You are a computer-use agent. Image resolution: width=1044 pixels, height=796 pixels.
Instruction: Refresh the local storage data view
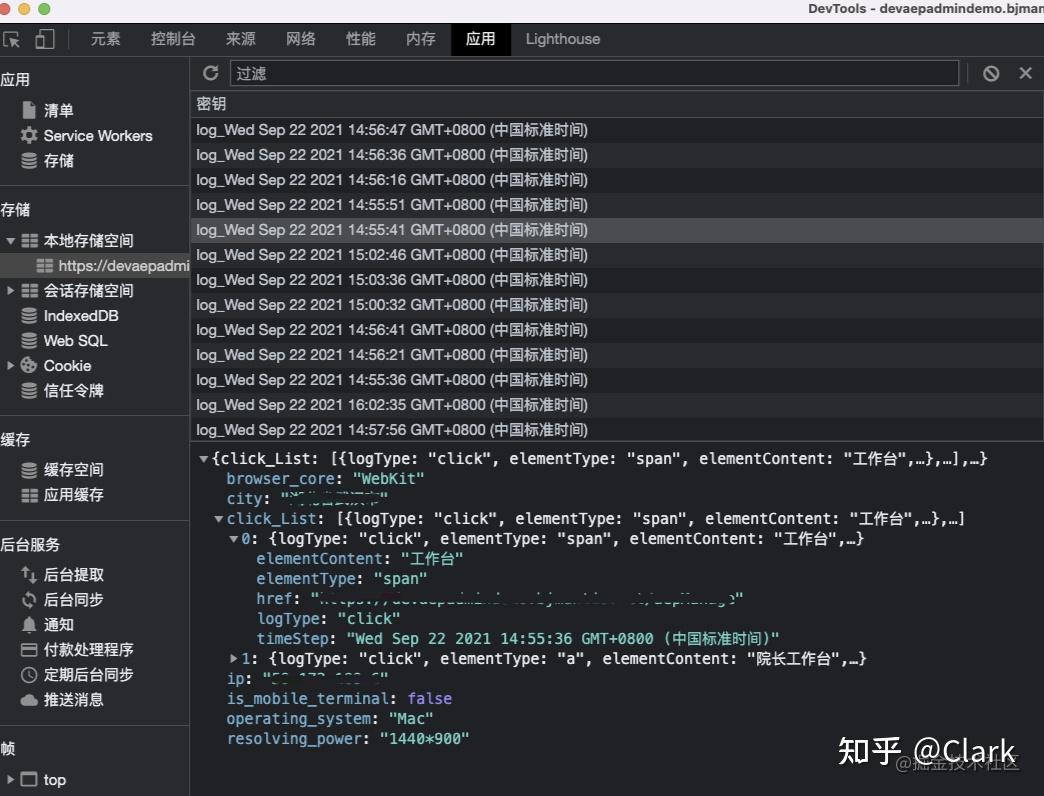[x=210, y=72]
